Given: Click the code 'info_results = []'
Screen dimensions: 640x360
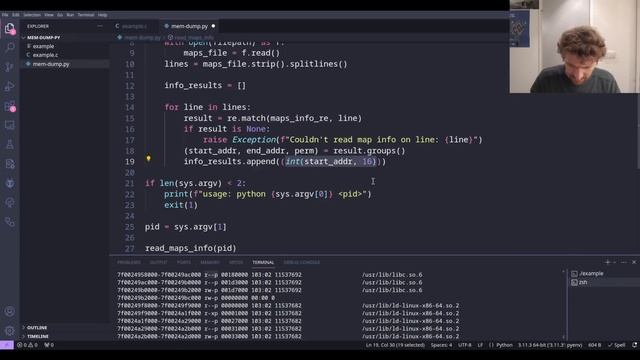Looking at the screenshot, I should [205, 85].
